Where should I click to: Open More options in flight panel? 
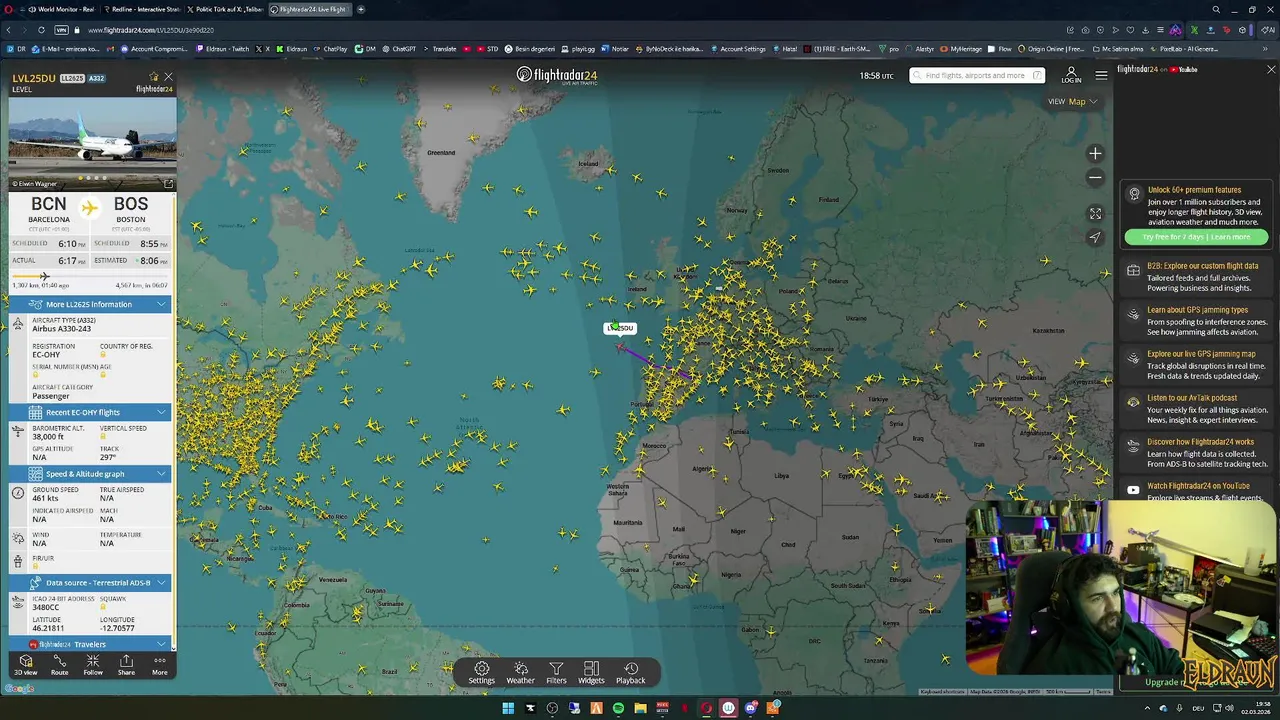[159, 666]
